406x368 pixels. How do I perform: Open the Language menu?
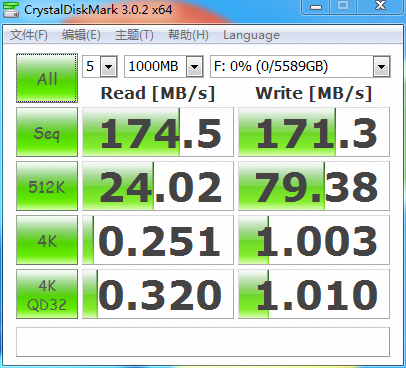point(251,35)
